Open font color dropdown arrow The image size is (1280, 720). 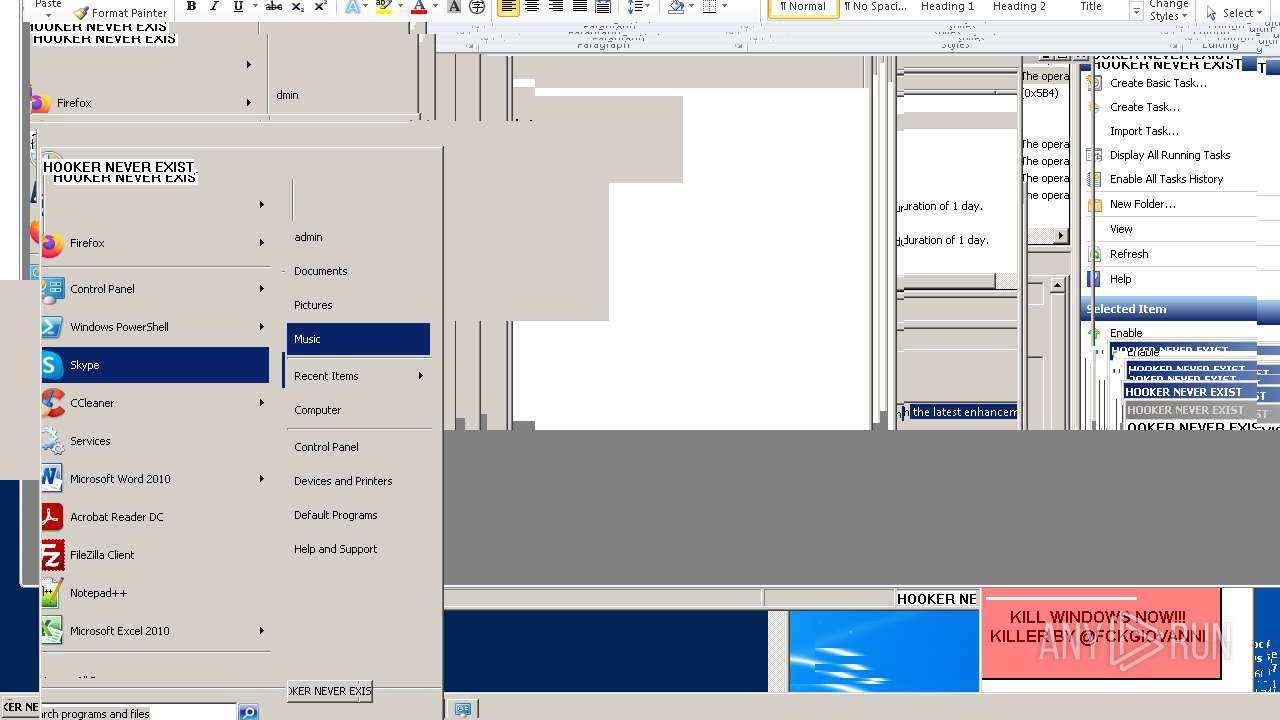click(435, 6)
